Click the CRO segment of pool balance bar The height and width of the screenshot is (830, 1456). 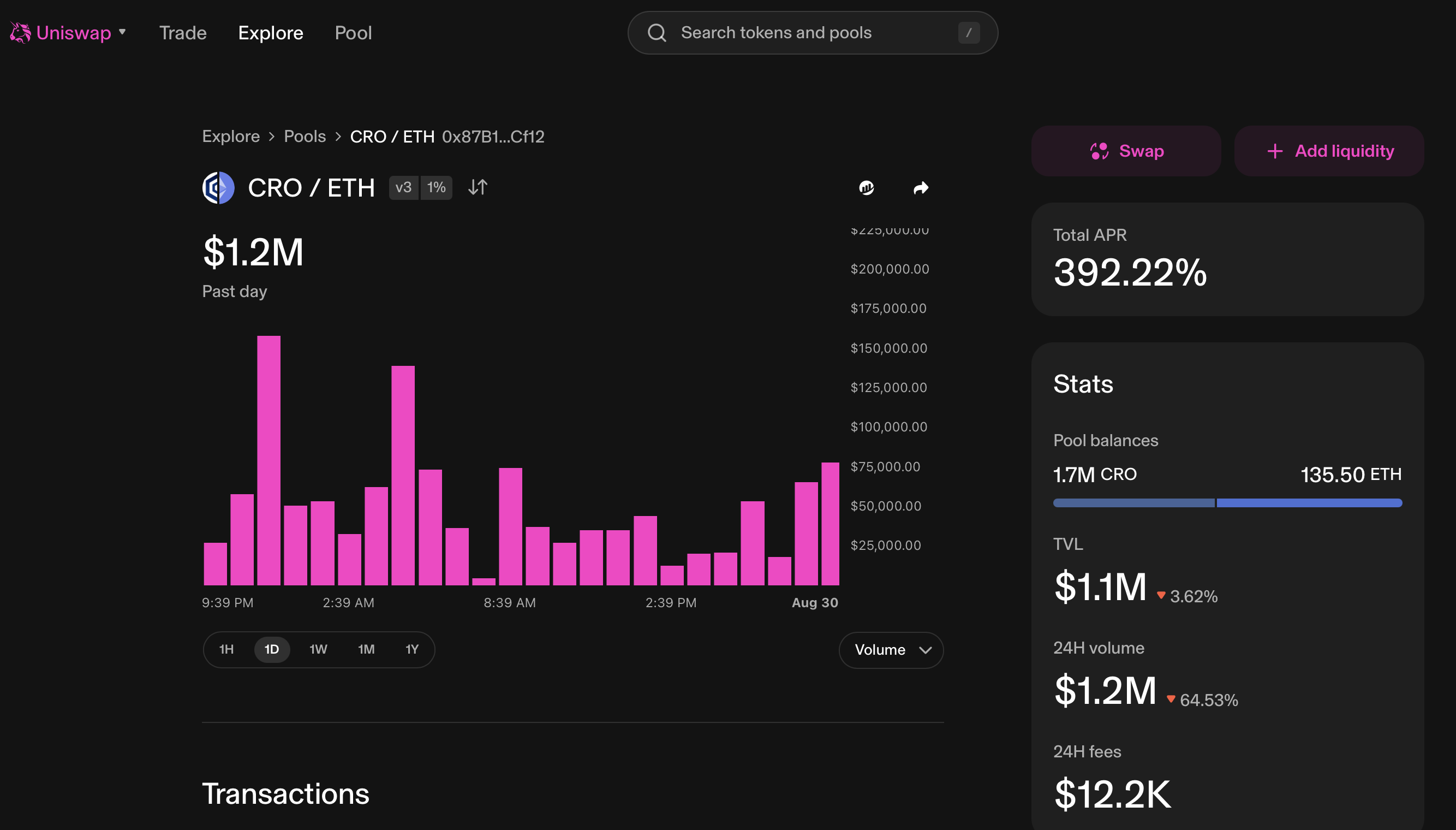click(1133, 503)
